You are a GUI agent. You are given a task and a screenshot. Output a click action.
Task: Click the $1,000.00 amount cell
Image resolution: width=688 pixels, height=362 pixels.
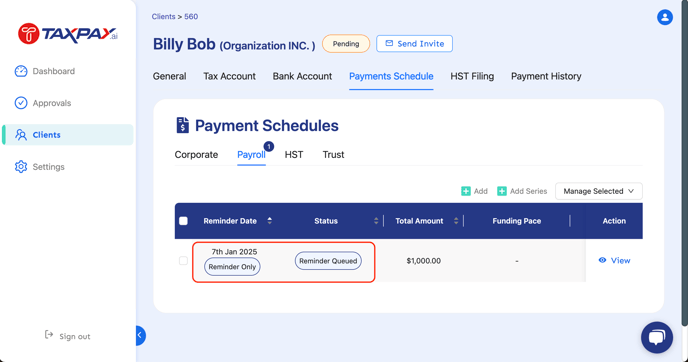[423, 261]
